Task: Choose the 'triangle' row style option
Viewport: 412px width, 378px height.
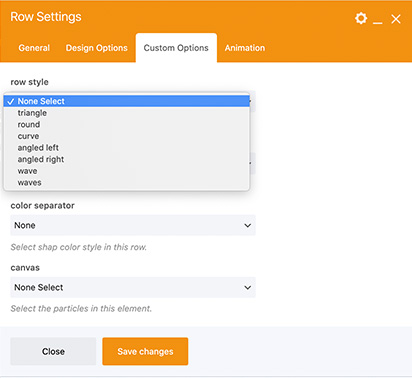Action: pos(127,113)
